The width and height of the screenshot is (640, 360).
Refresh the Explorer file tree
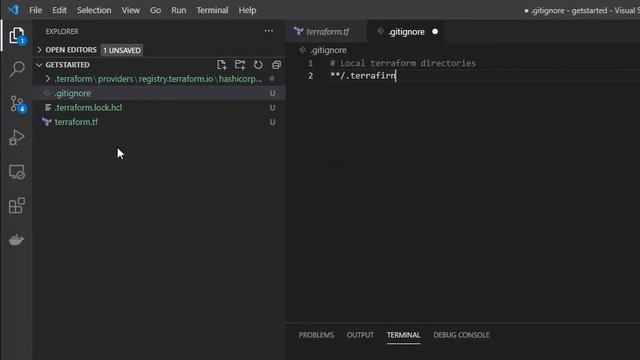coord(258,65)
